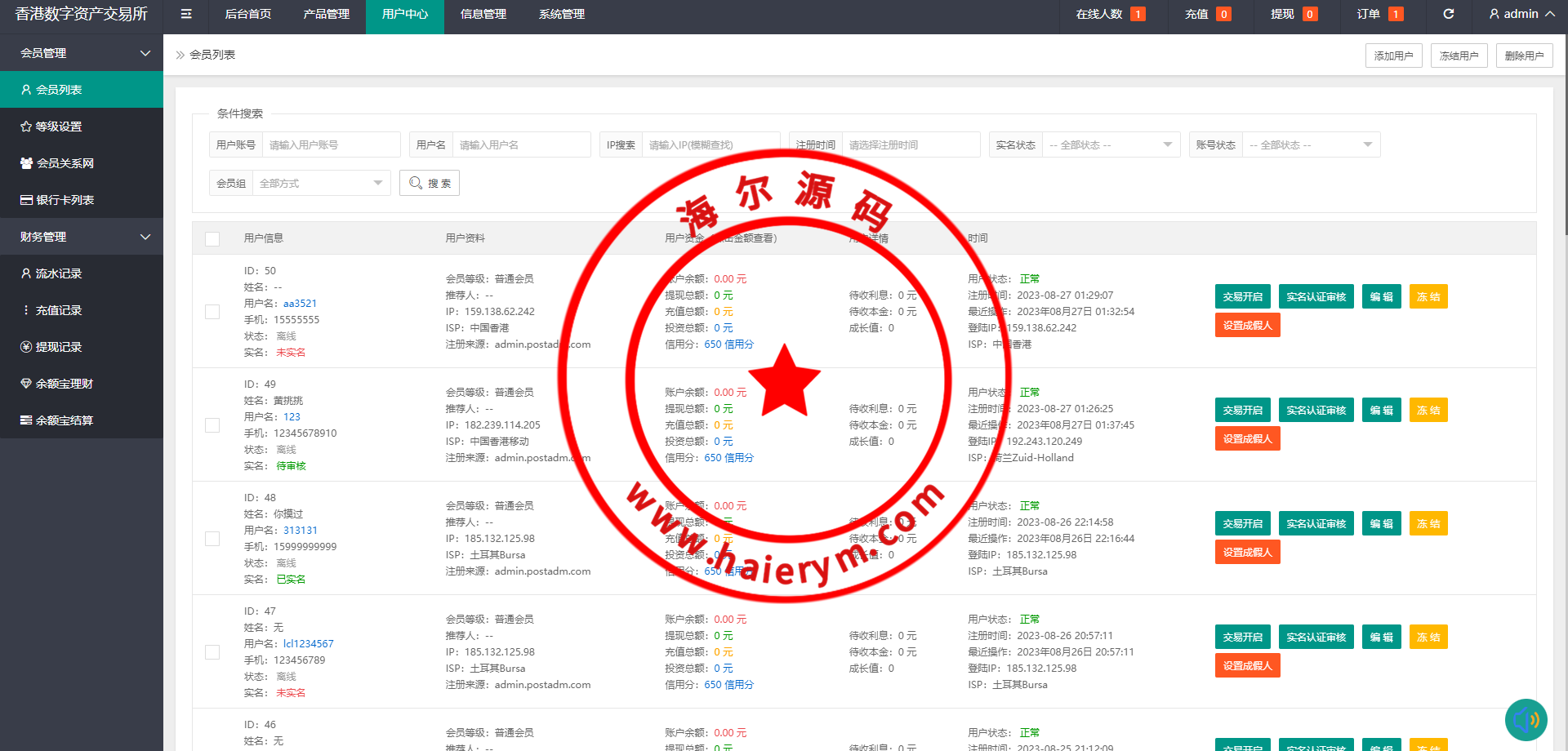Screen dimensions: 1568x751
Task: Switch to the 系统管理 top menu
Action: [561, 14]
